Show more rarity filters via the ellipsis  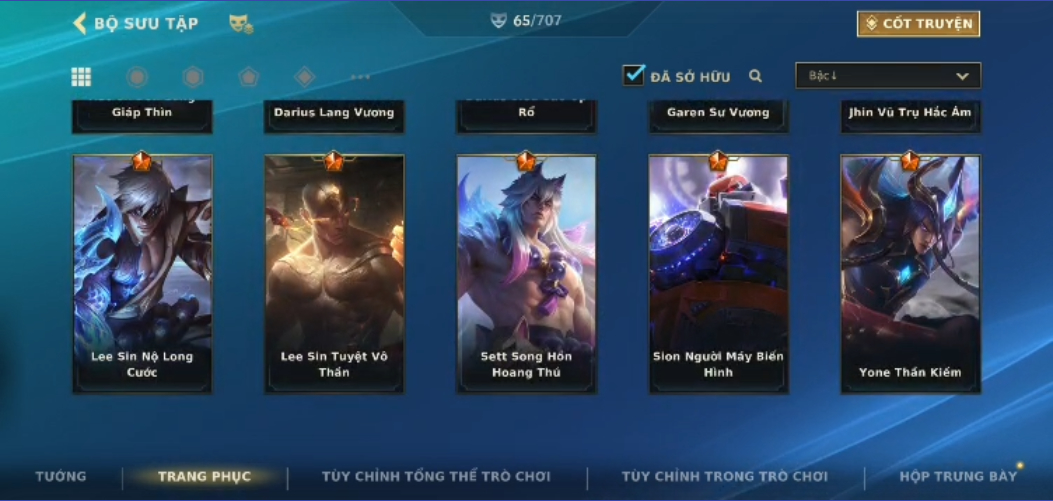click(x=361, y=77)
